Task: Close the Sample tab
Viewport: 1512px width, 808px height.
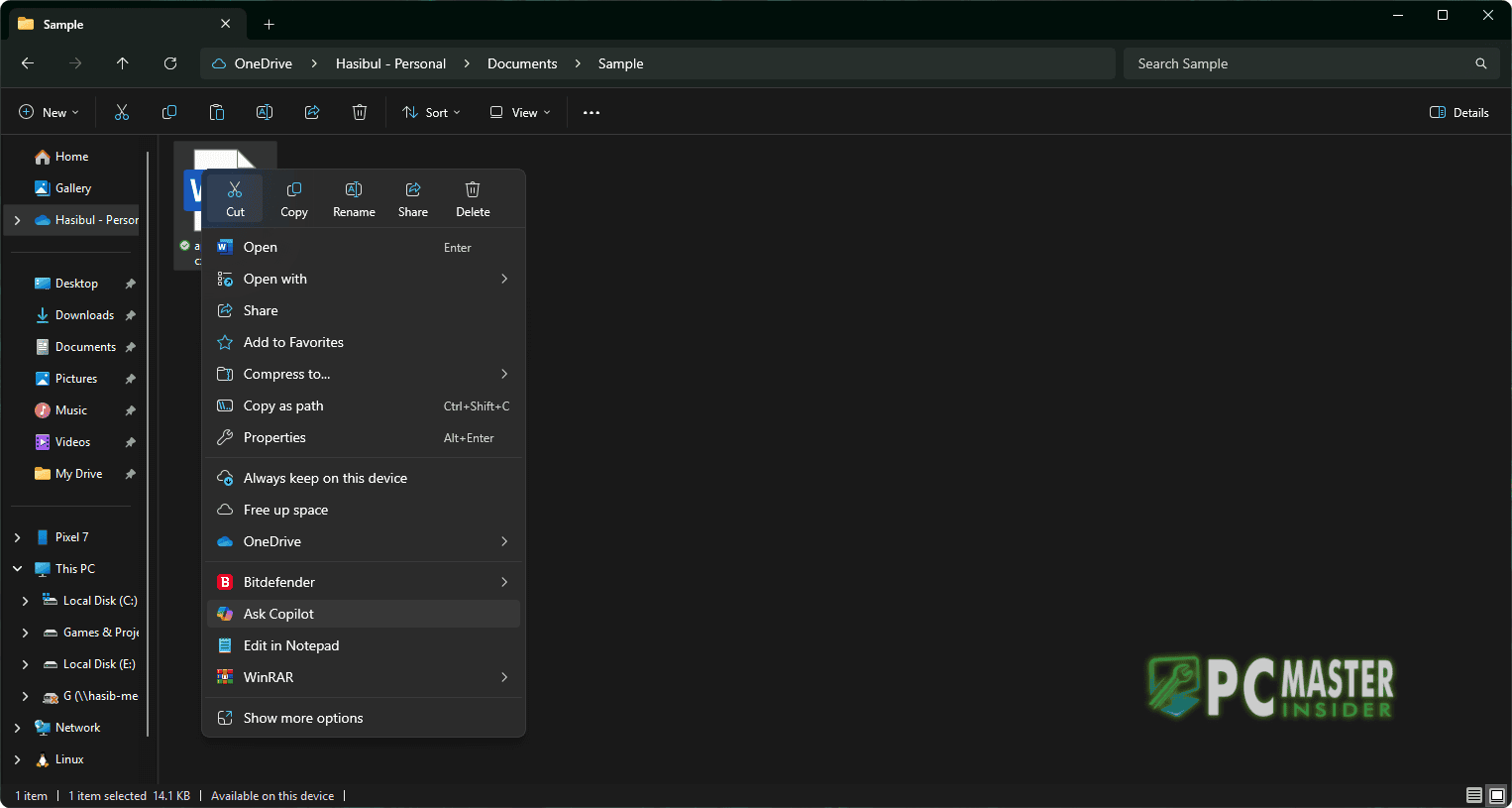Action: (226, 24)
